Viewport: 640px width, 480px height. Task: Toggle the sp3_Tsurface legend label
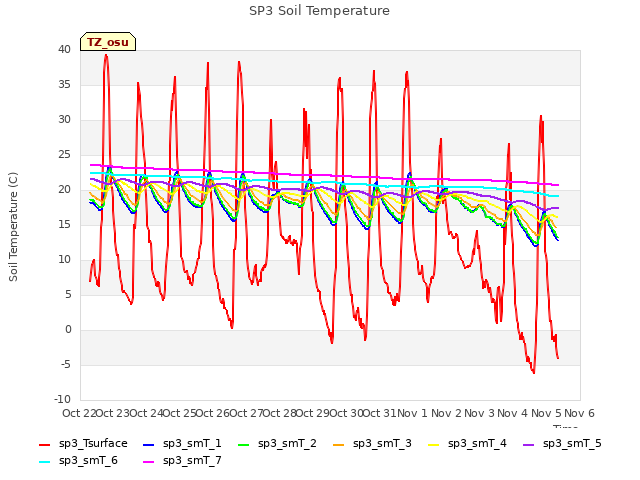click(93, 444)
